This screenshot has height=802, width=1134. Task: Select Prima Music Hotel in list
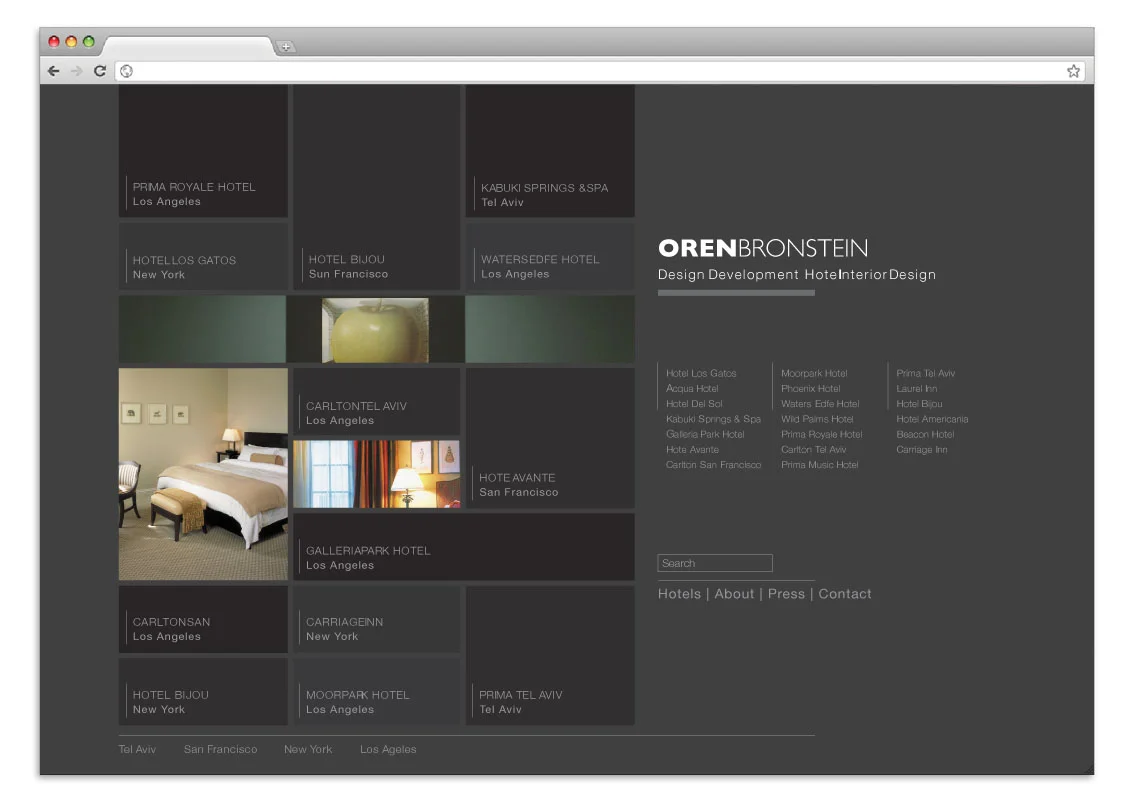point(819,465)
